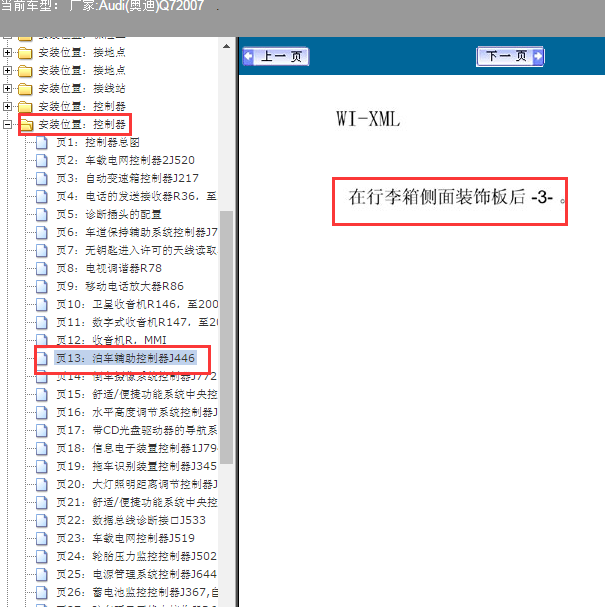The image size is (605, 607).
Task: Open 页25：电源管理系统控制器J644
Action: (136, 574)
